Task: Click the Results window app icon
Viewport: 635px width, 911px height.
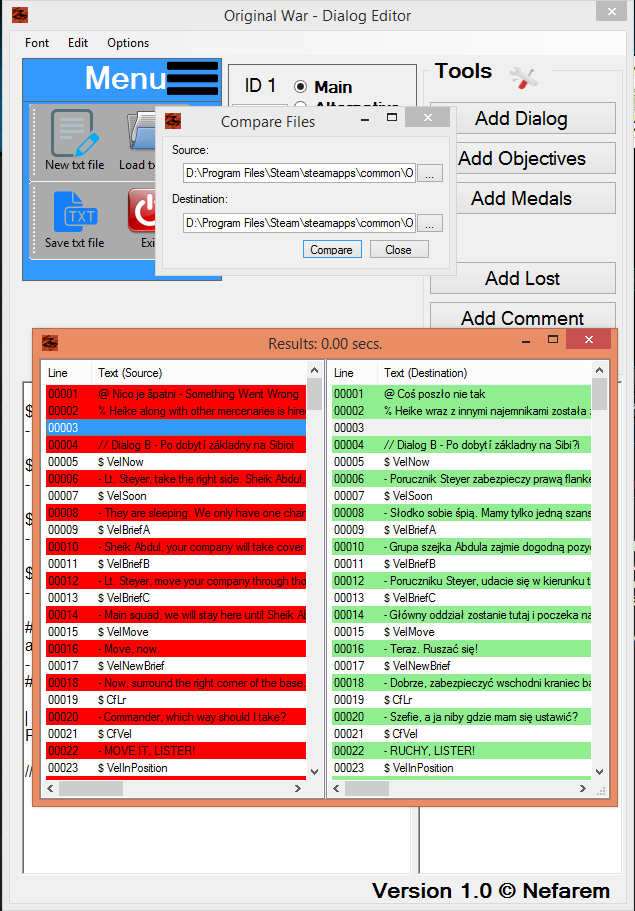Action: (x=50, y=343)
